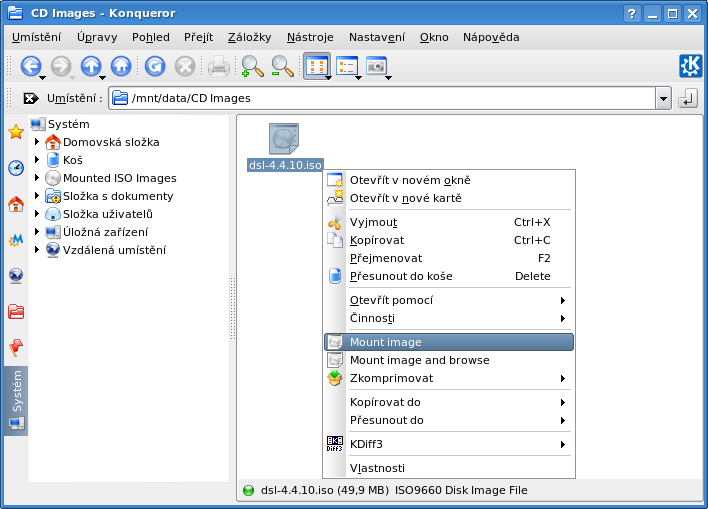Select Vyjmout from context menu
The height and width of the screenshot is (509, 708).
(x=449, y=222)
